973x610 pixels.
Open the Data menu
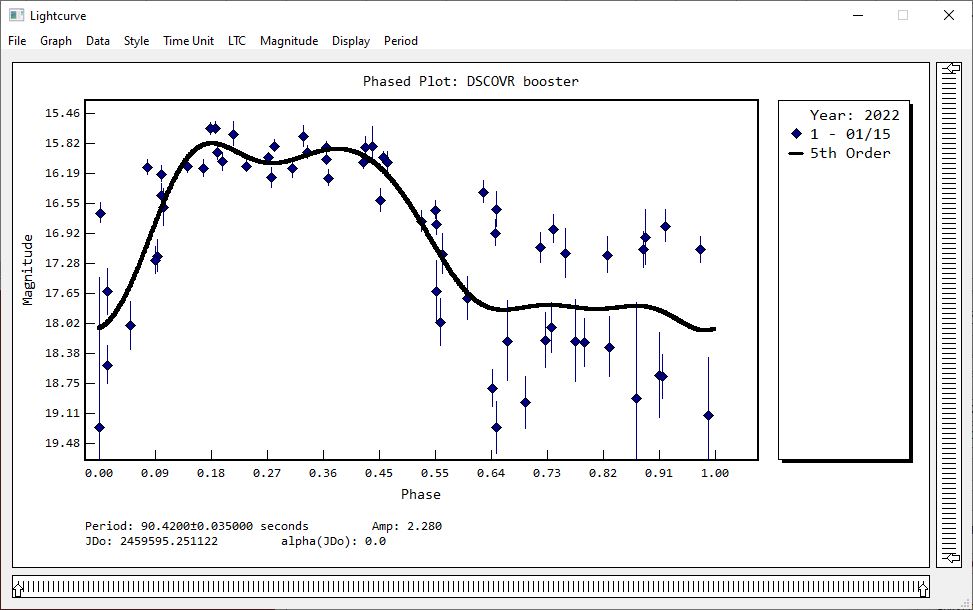click(x=97, y=41)
